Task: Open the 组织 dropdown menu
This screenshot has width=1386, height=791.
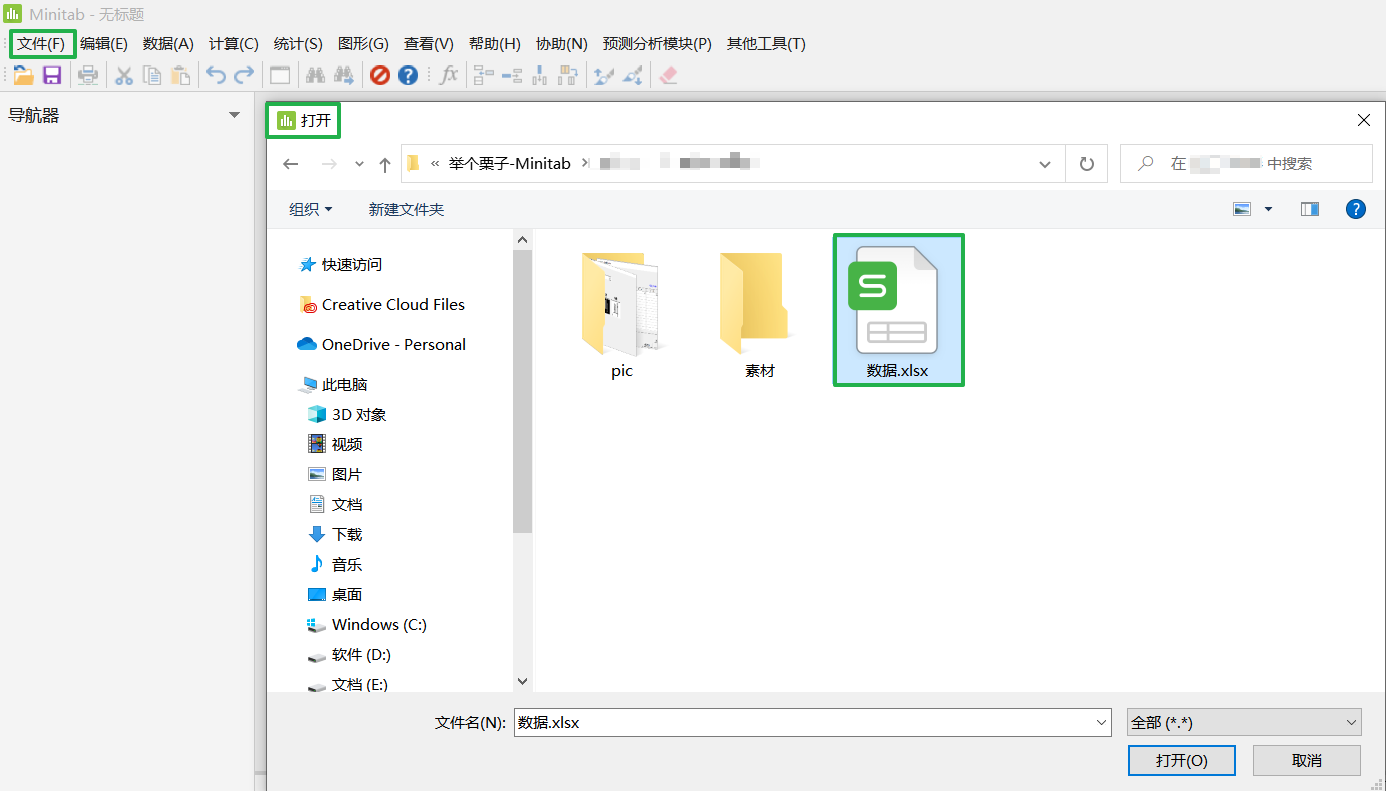Action: tap(310, 209)
